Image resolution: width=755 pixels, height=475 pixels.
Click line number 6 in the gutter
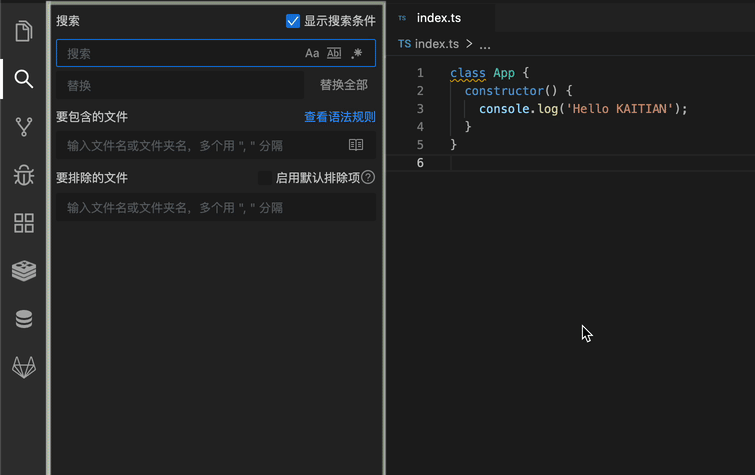pyautogui.click(x=420, y=163)
